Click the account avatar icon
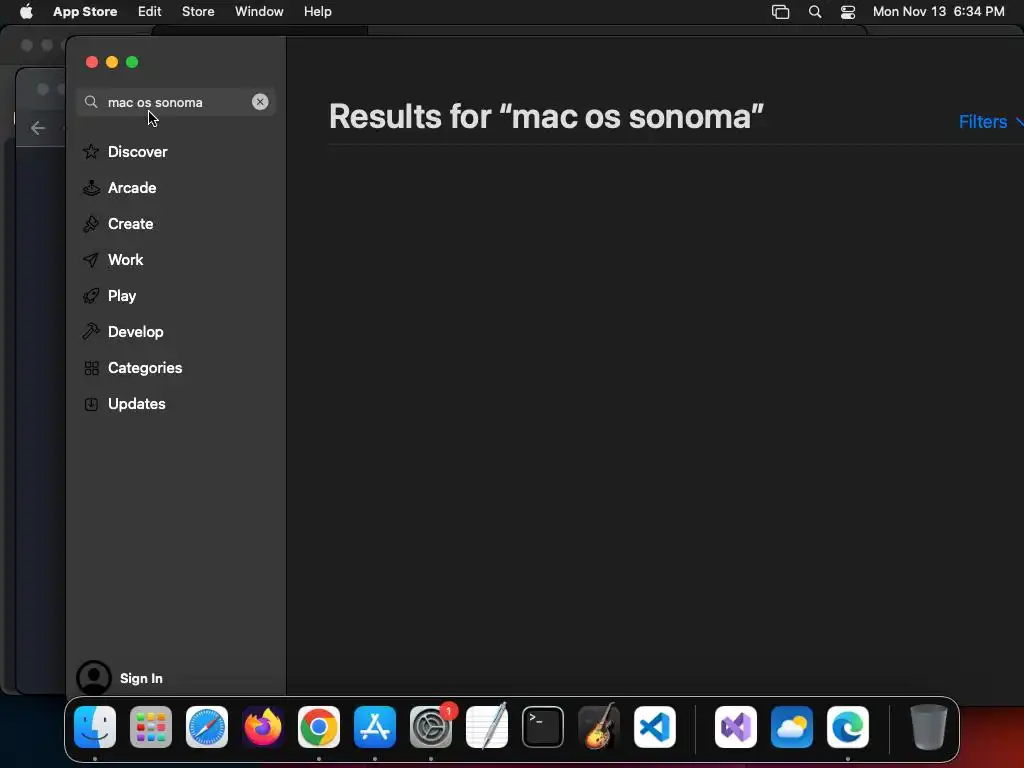The height and width of the screenshot is (768, 1024). coord(94,678)
